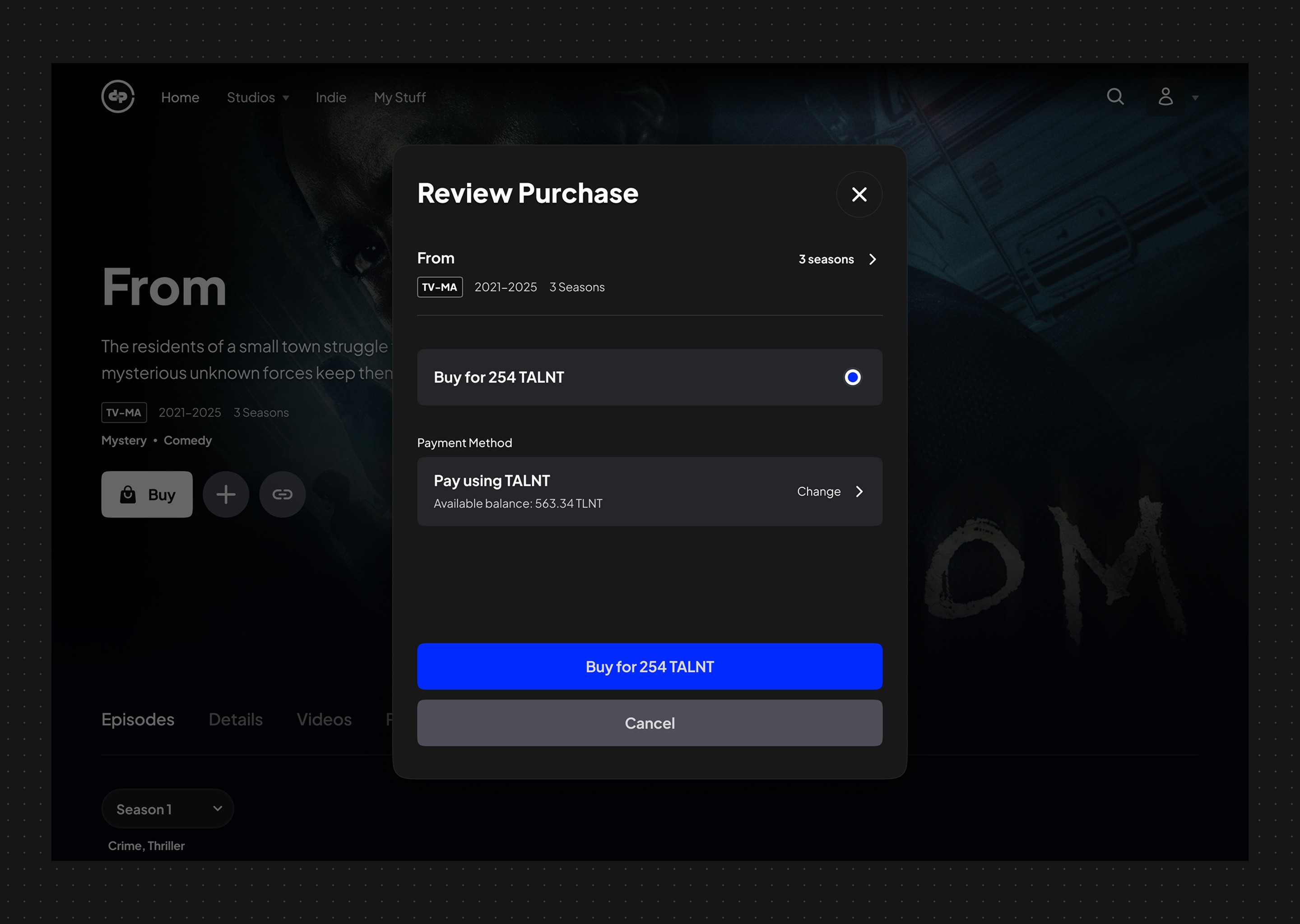Open the Indie menu item
This screenshot has height=924, width=1300.
pyautogui.click(x=331, y=98)
